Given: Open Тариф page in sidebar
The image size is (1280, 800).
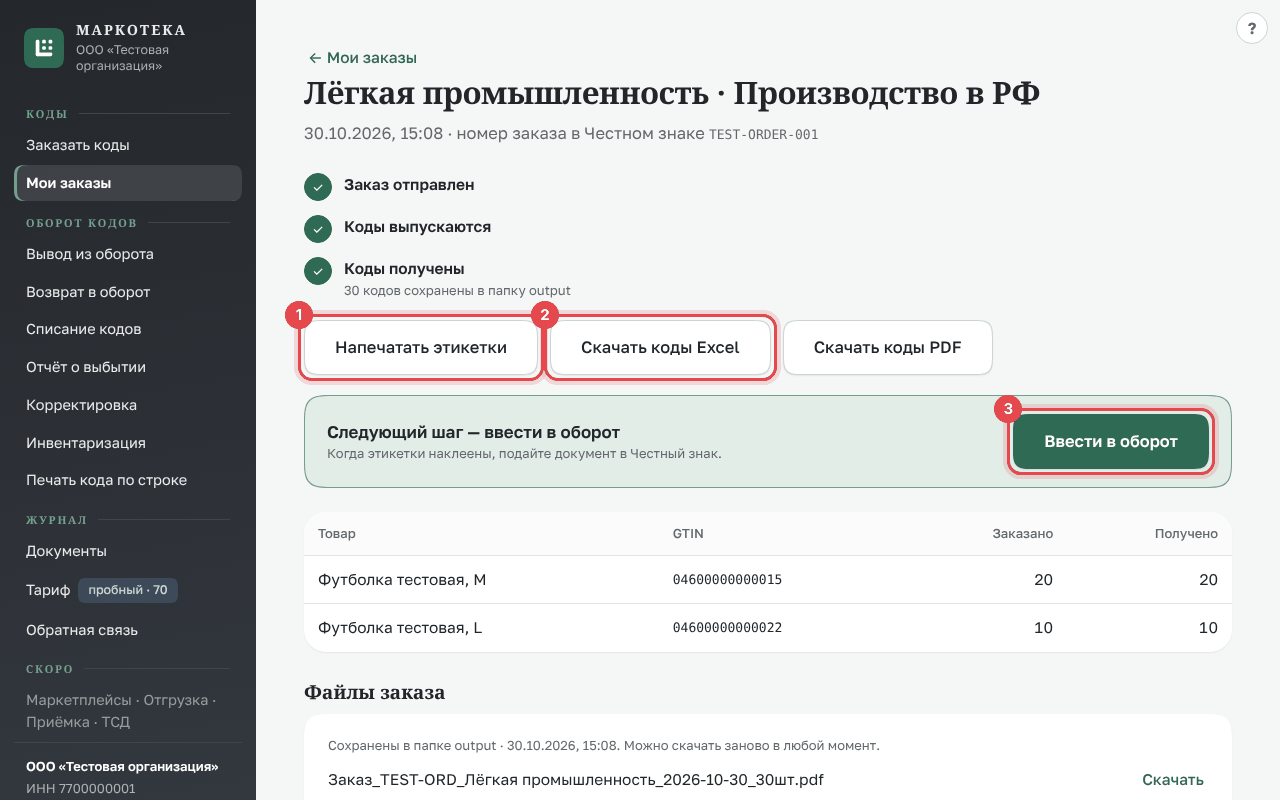Looking at the screenshot, I should pyautogui.click(x=128, y=591).
